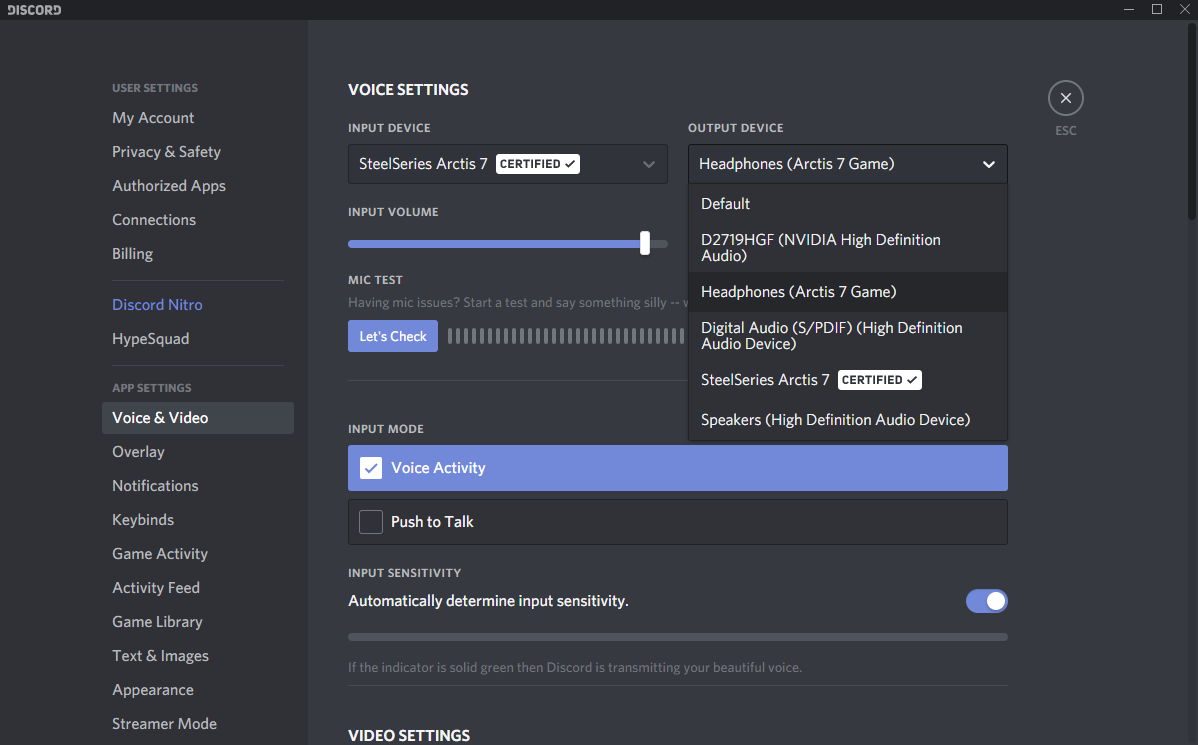
Task: Click the VOICE SETTINGS heading
Action: (408, 89)
